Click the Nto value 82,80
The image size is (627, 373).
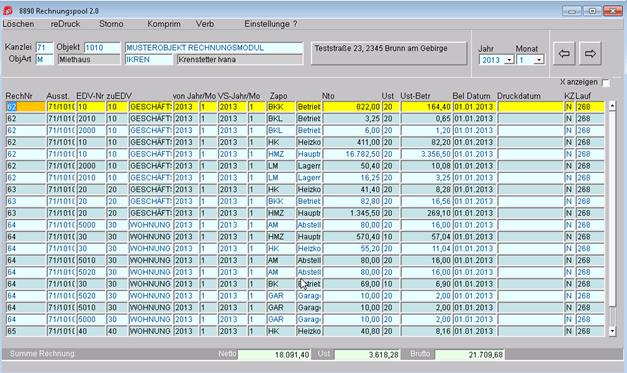(352, 201)
